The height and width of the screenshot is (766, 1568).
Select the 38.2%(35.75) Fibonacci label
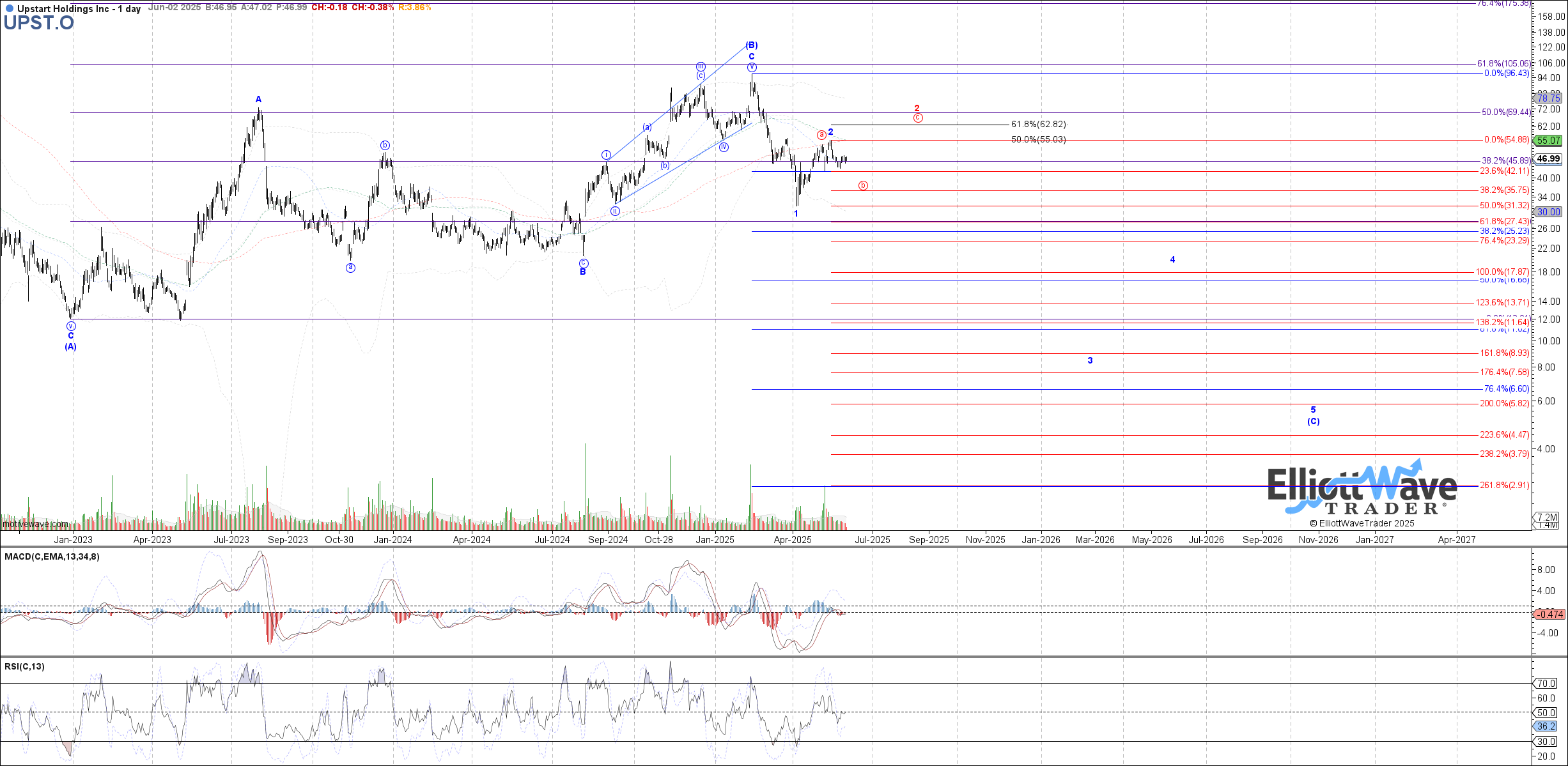point(1505,190)
